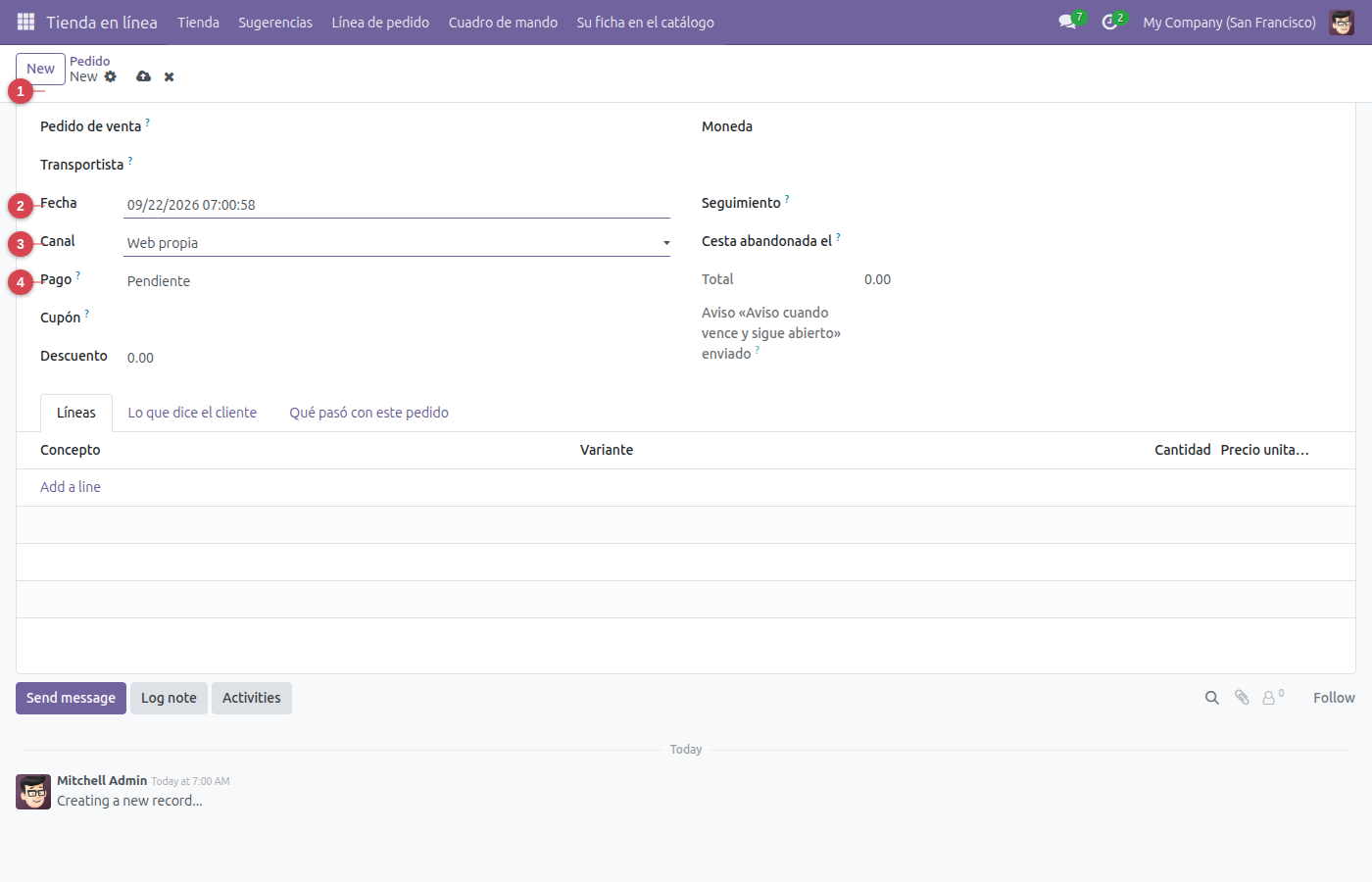Save the record with the cloud upload icon
Viewport: 1372px width, 882px height.
coord(144,76)
